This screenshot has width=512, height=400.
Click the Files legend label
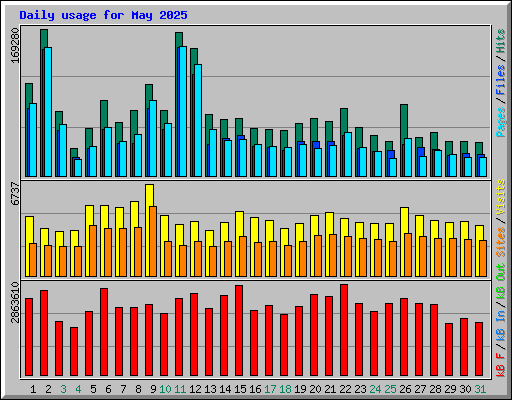click(500, 80)
